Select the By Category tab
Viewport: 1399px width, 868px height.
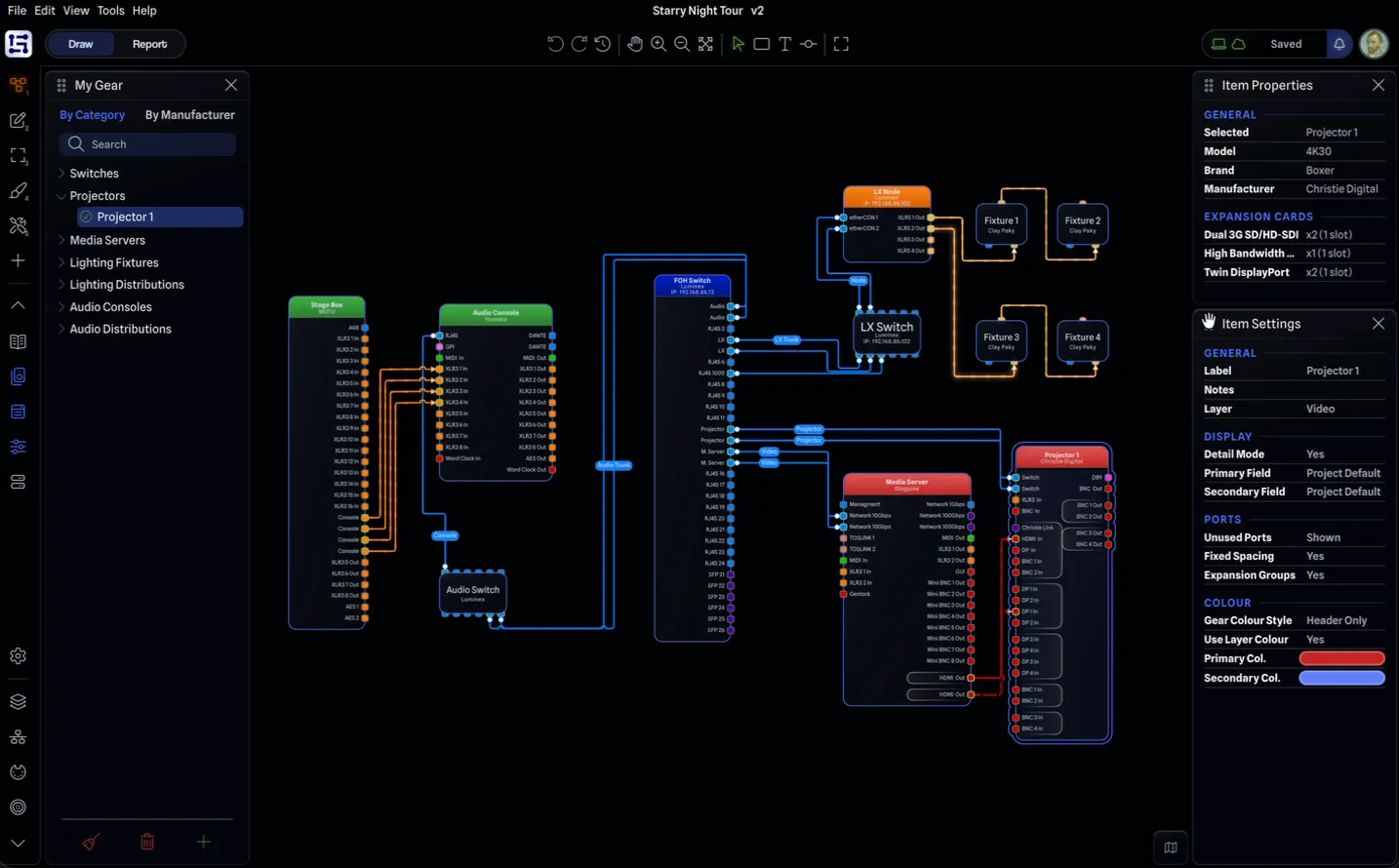pyautogui.click(x=93, y=115)
